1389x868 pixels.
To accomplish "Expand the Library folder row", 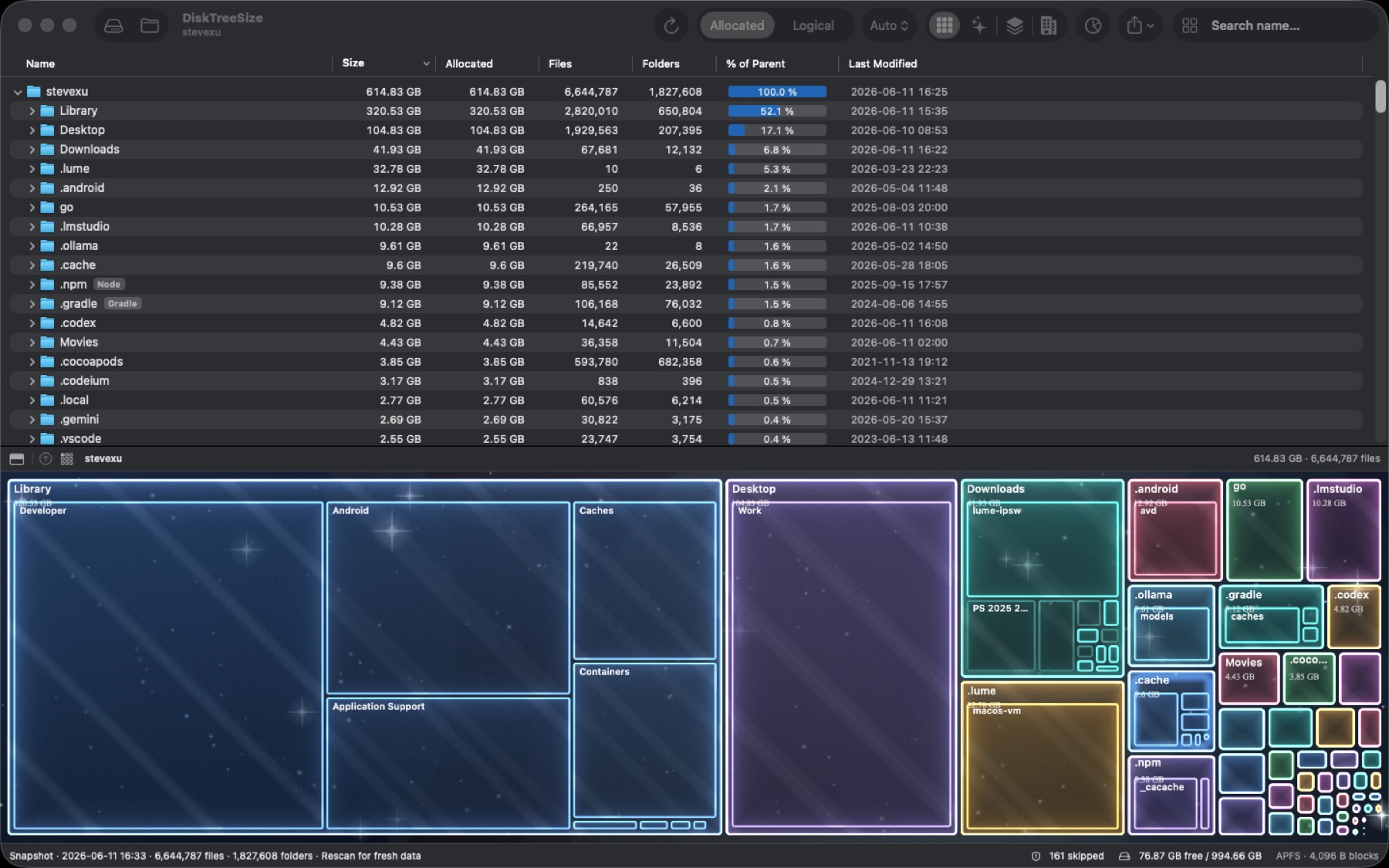I will click(32, 111).
